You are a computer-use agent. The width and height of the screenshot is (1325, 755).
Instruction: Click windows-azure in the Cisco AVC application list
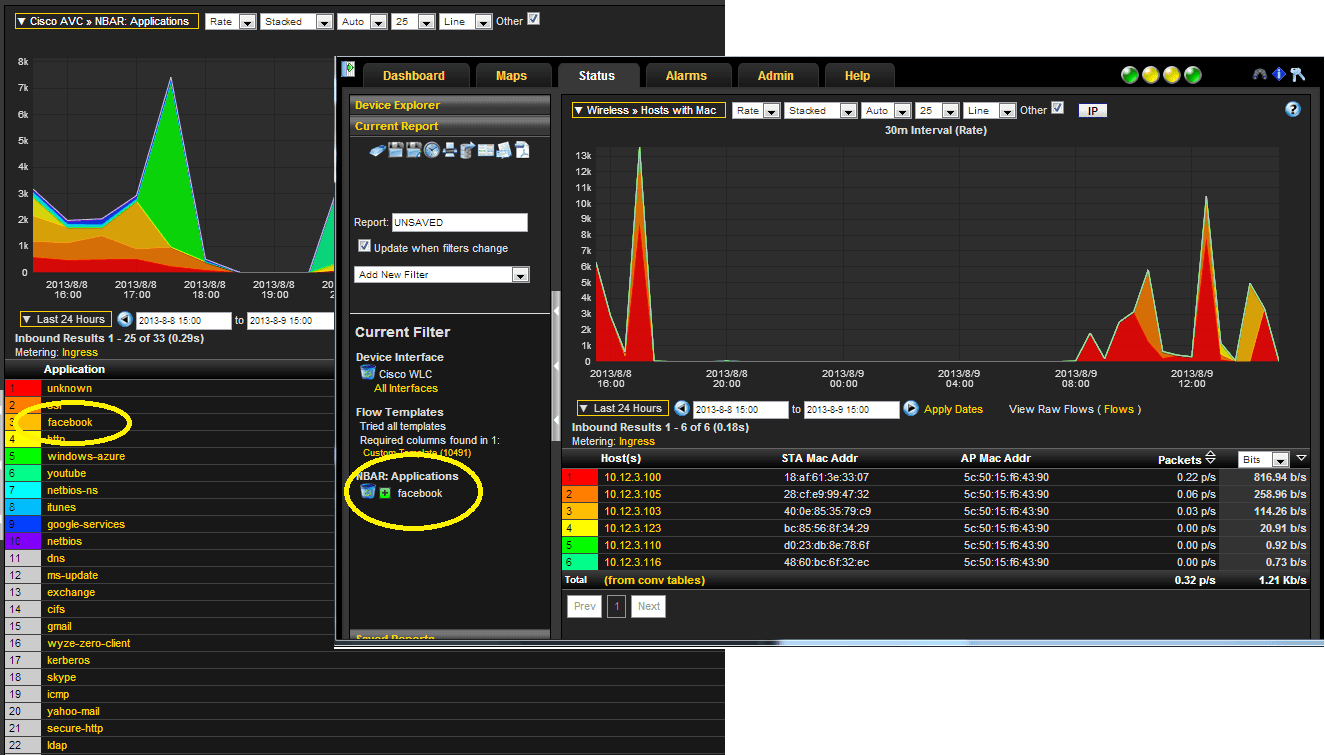coord(86,456)
